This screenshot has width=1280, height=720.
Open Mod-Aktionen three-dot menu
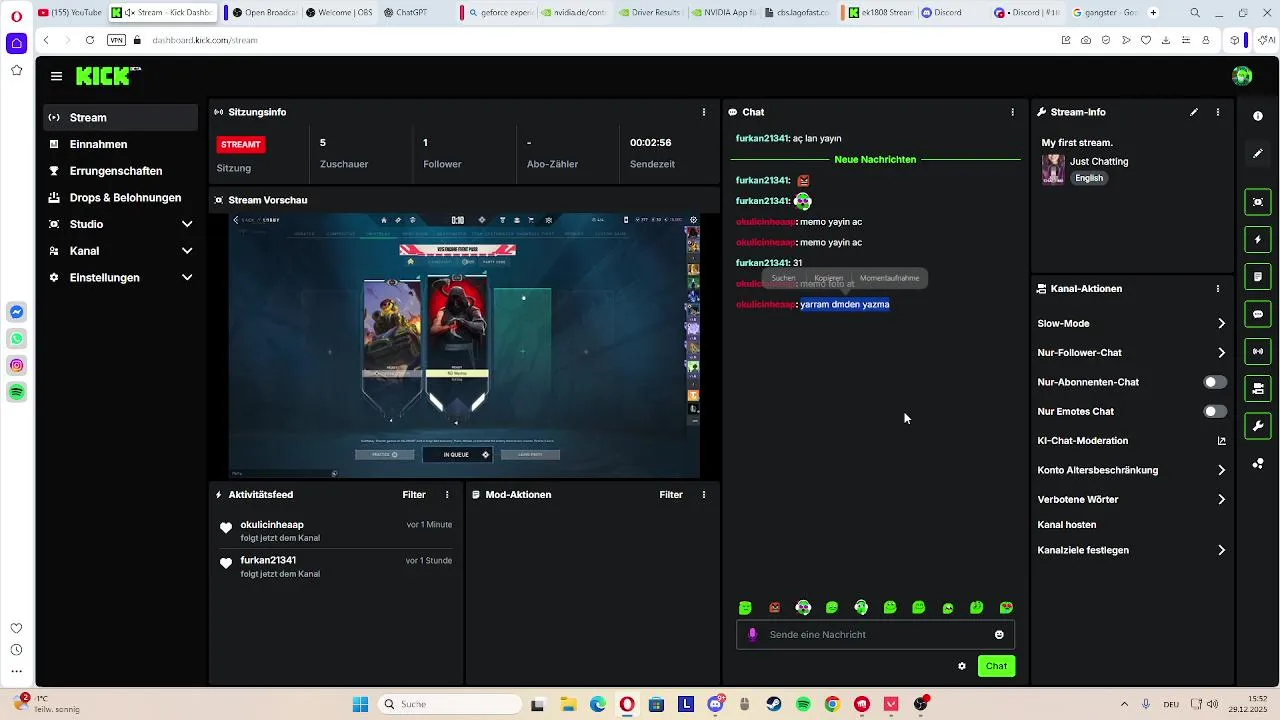click(x=704, y=494)
